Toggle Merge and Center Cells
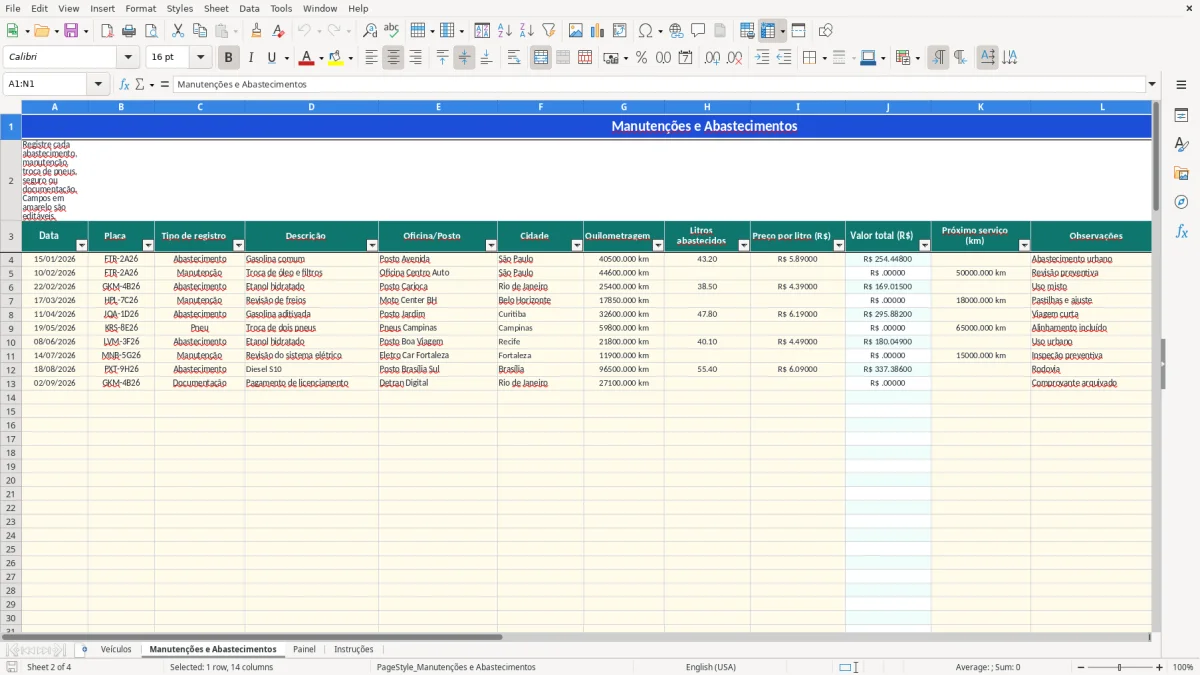The width and height of the screenshot is (1200, 675). point(541,58)
